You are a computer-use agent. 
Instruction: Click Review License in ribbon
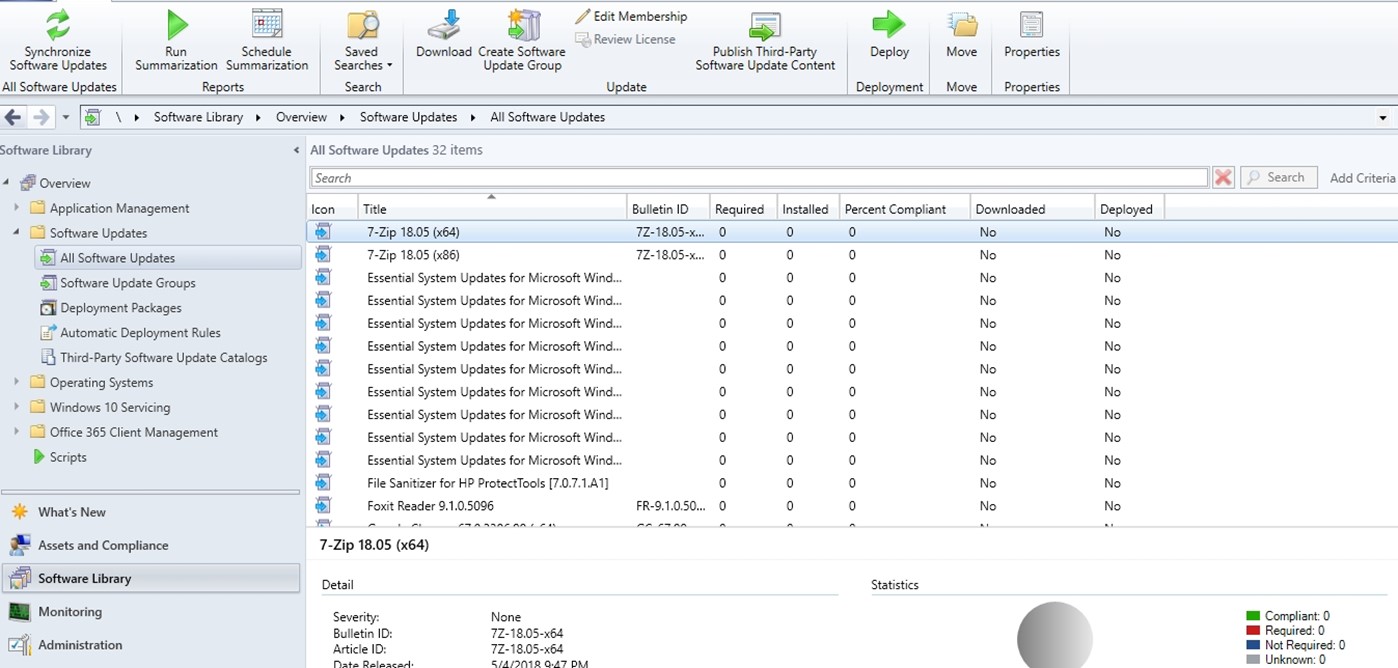coord(626,39)
